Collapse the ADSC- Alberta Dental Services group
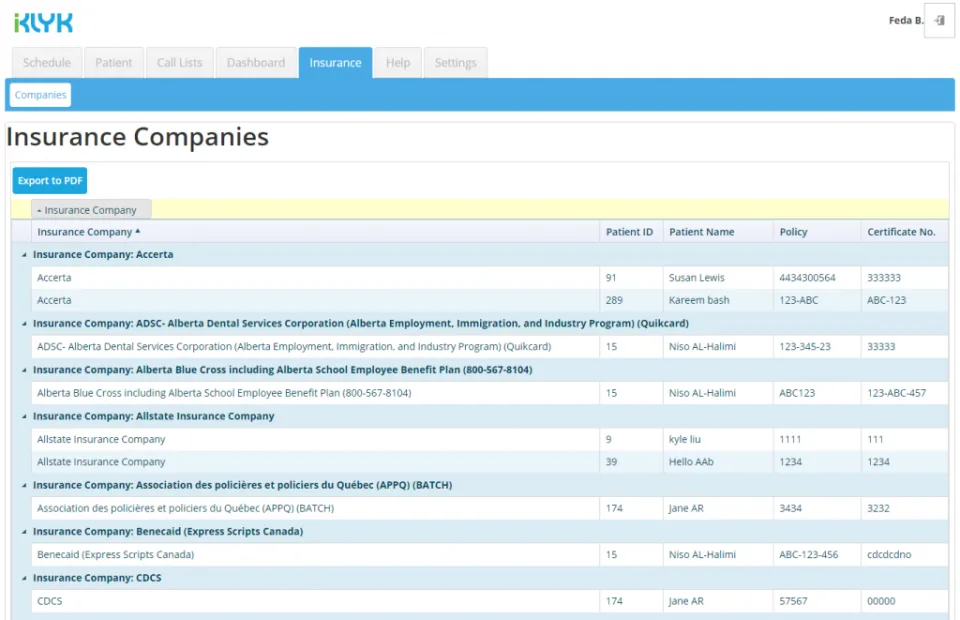Image resolution: width=960 pixels, height=620 pixels. [24, 324]
